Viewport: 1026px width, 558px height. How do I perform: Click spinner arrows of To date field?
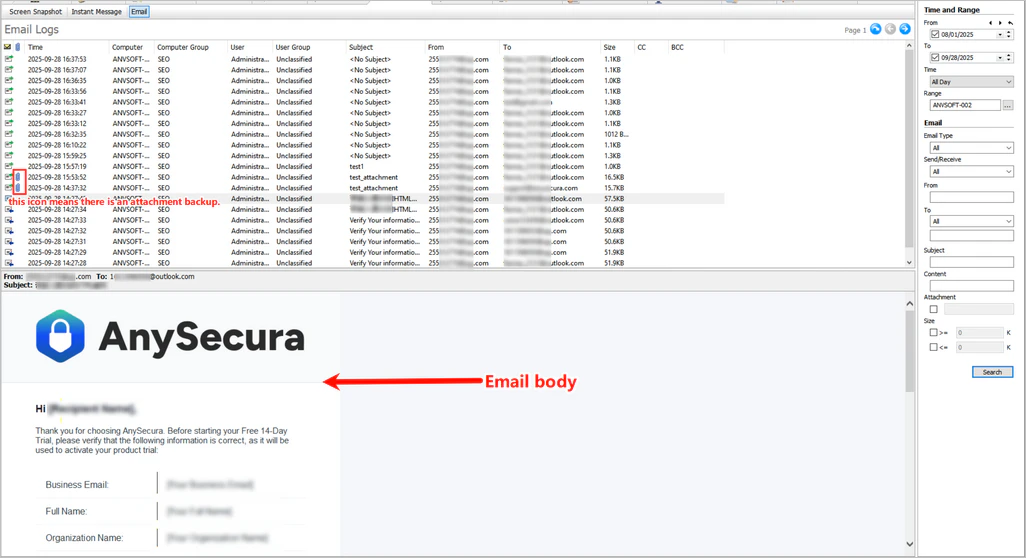pyautogui.click(x=1009, y=58)
